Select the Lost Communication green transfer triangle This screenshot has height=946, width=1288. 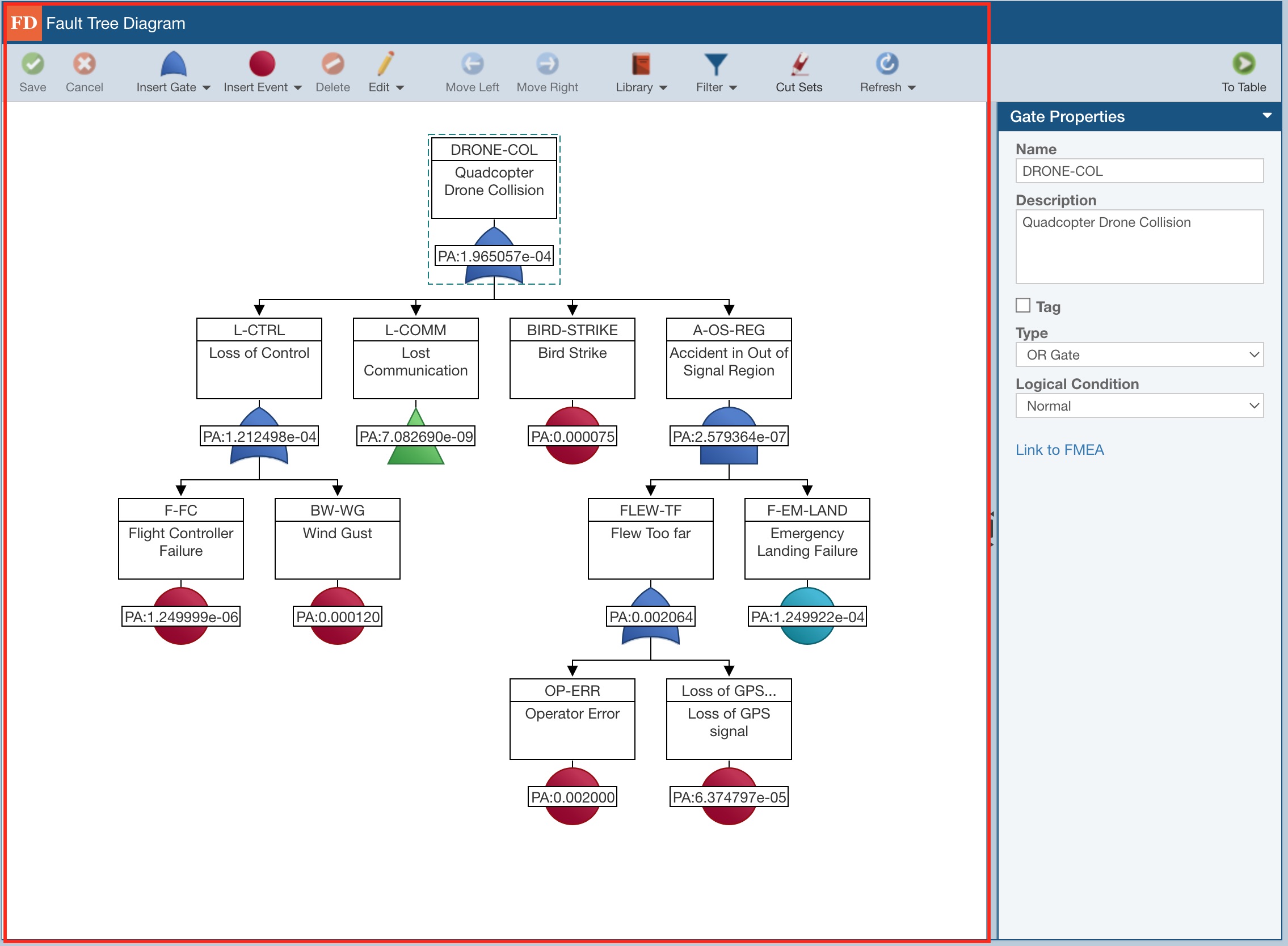click(416, 455)
